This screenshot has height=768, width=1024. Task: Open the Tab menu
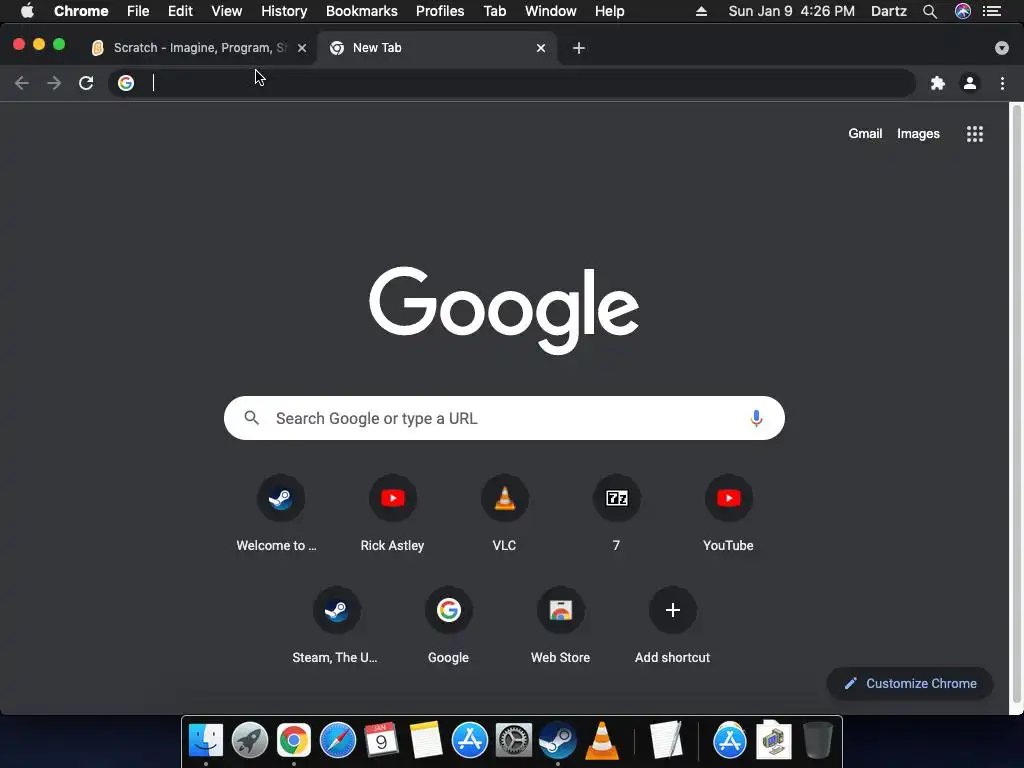click(x=494, y=11)
